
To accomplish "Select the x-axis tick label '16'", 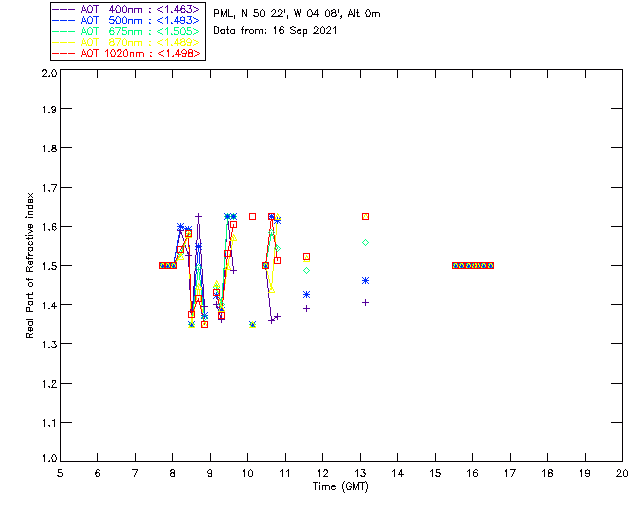I will click(473, 473).
